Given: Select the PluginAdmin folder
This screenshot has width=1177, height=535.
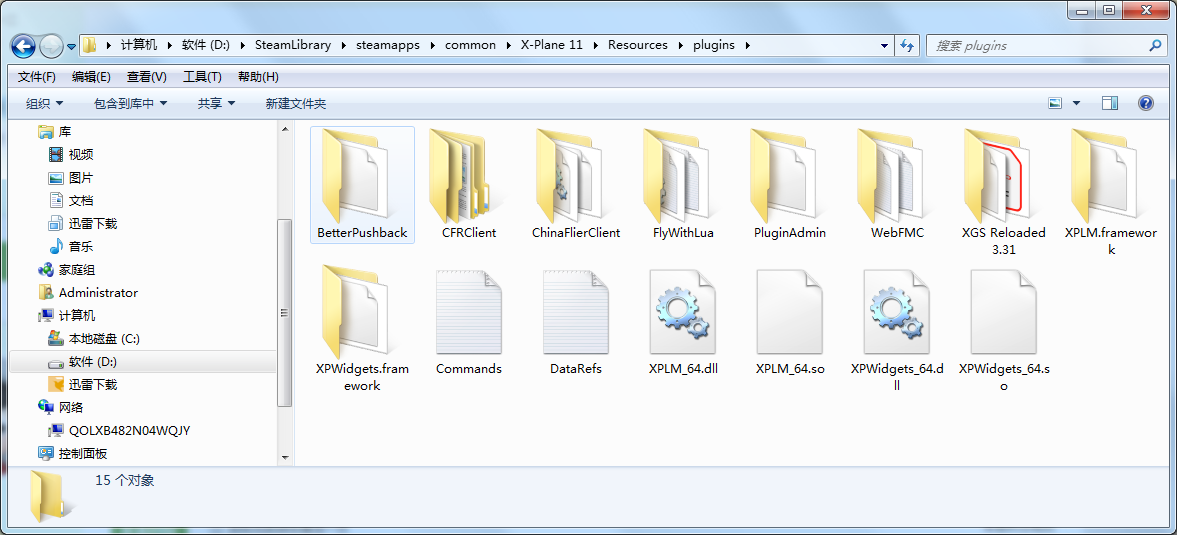Looking at the screenshot, I should [790, 185].
